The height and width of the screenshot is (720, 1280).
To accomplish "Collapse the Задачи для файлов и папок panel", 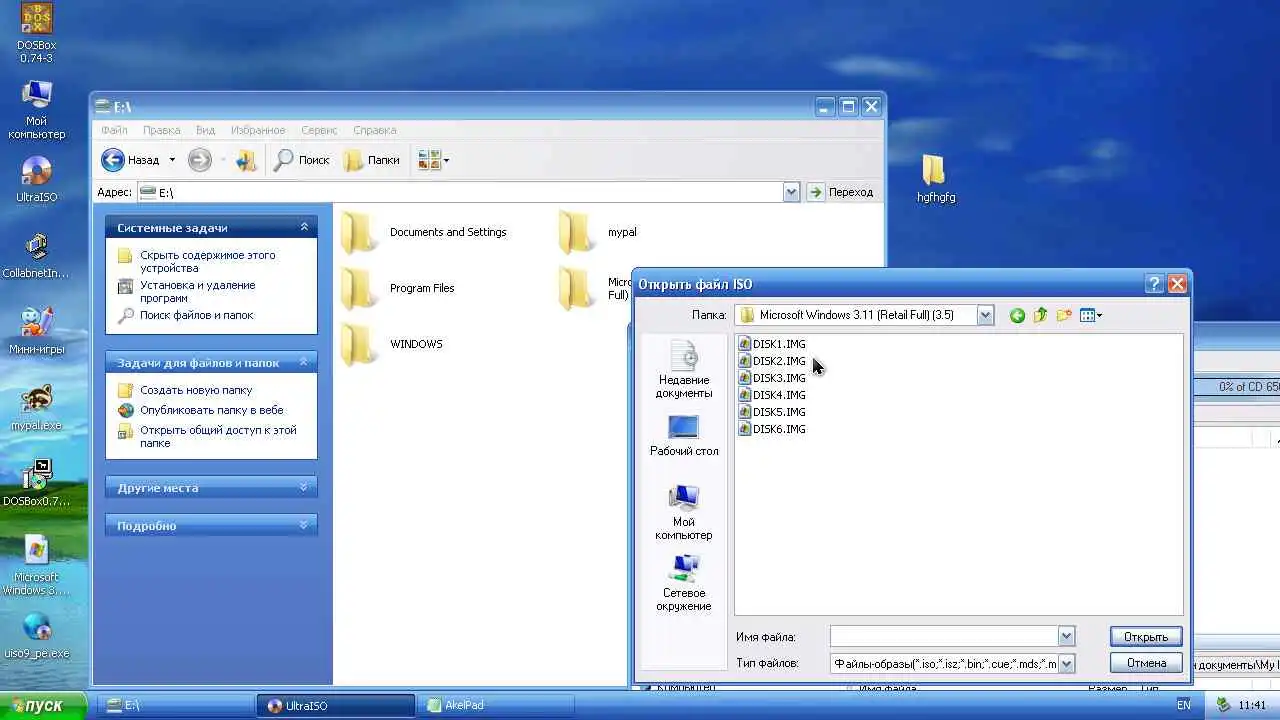I will pyautogui.click(x=304, y=362).
